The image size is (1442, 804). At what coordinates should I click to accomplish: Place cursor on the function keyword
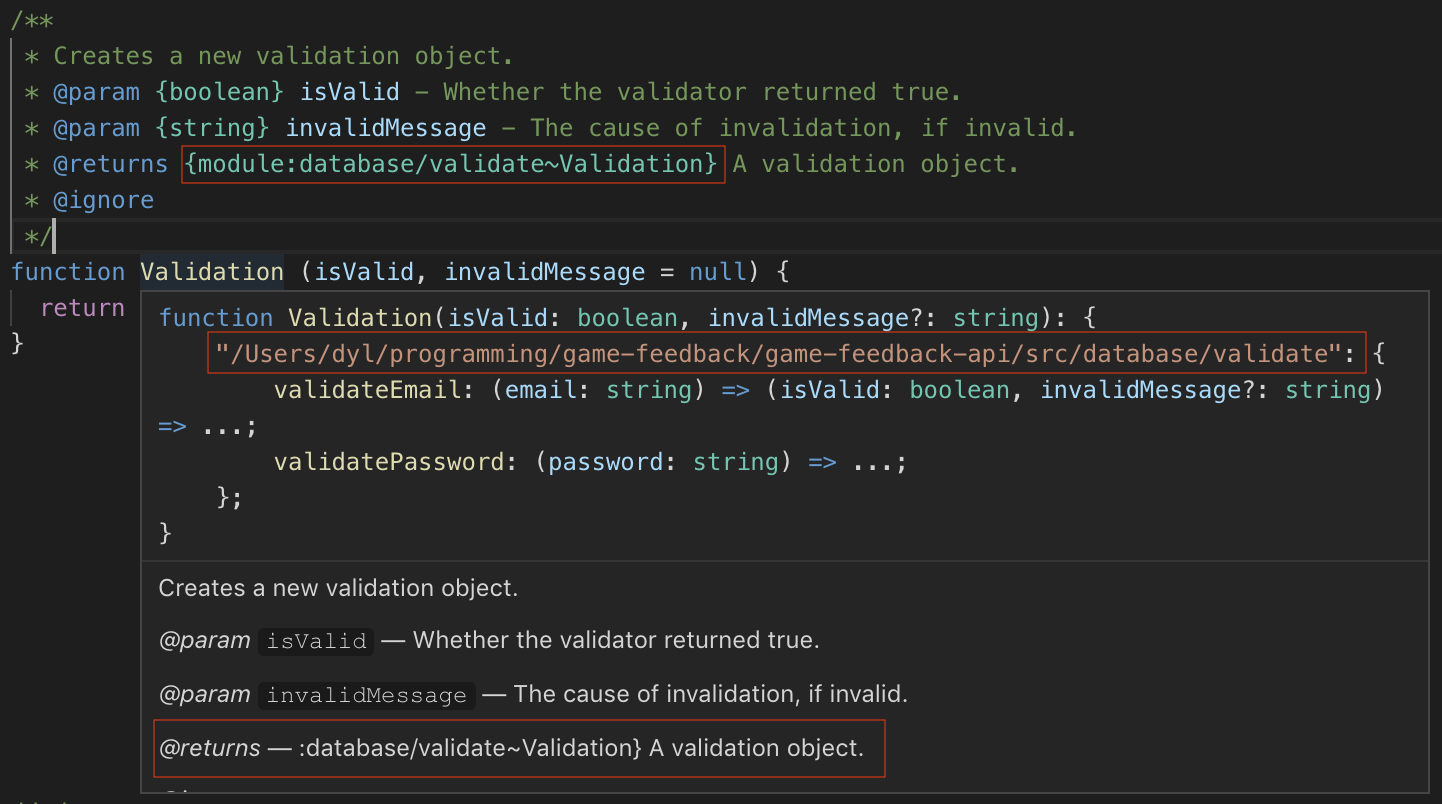(67, 271)
